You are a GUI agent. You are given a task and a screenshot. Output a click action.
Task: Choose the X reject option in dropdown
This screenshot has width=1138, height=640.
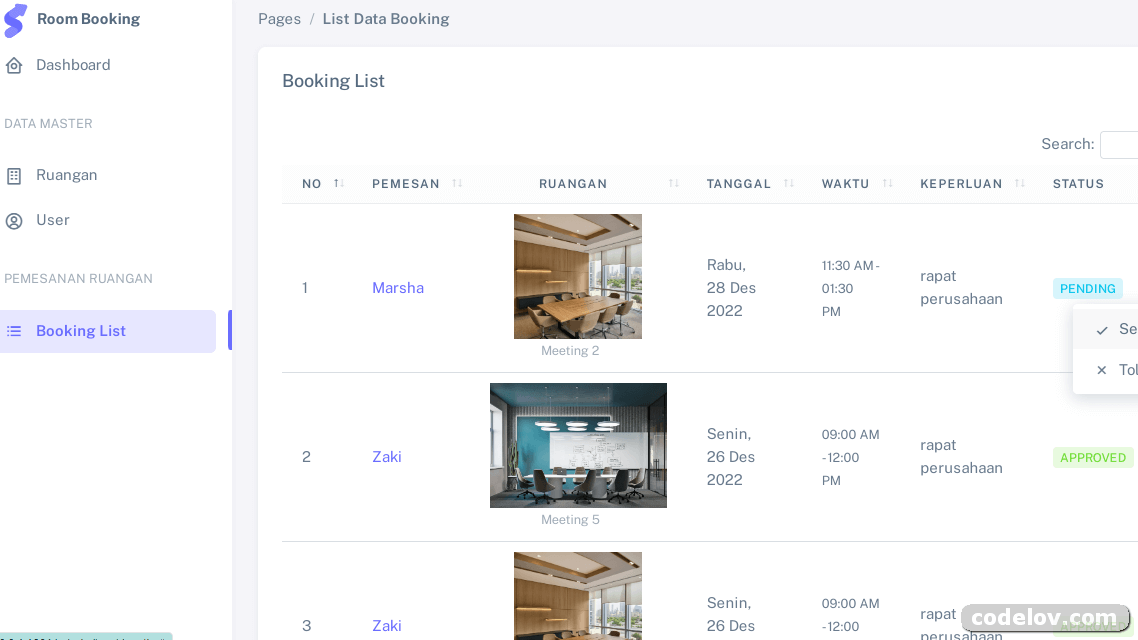tap(1106, 370)
